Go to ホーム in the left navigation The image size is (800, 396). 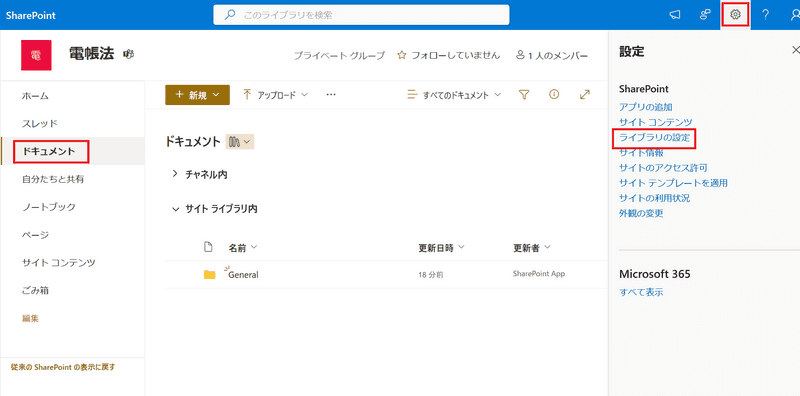[x=35, y=95]
